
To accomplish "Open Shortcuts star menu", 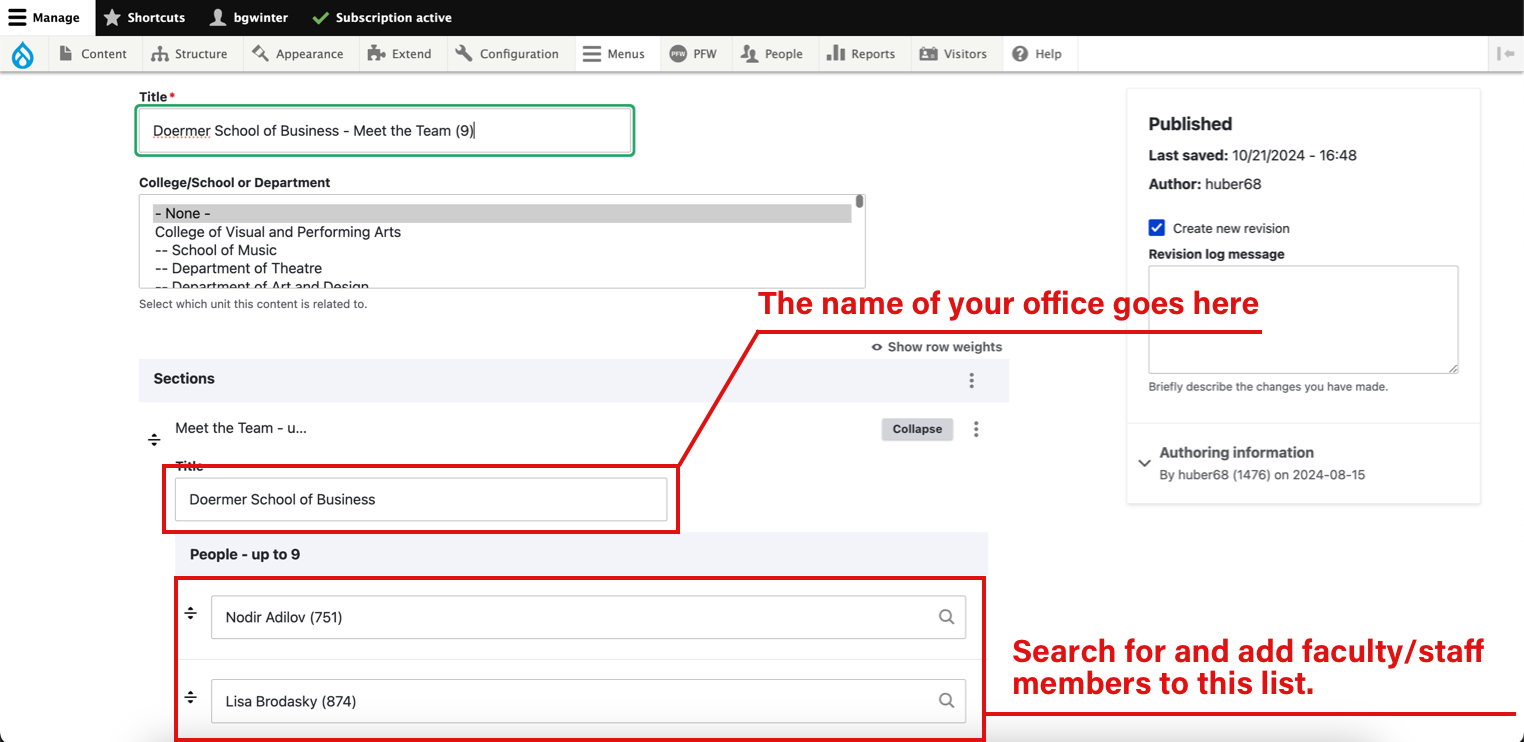I will 145,17.
